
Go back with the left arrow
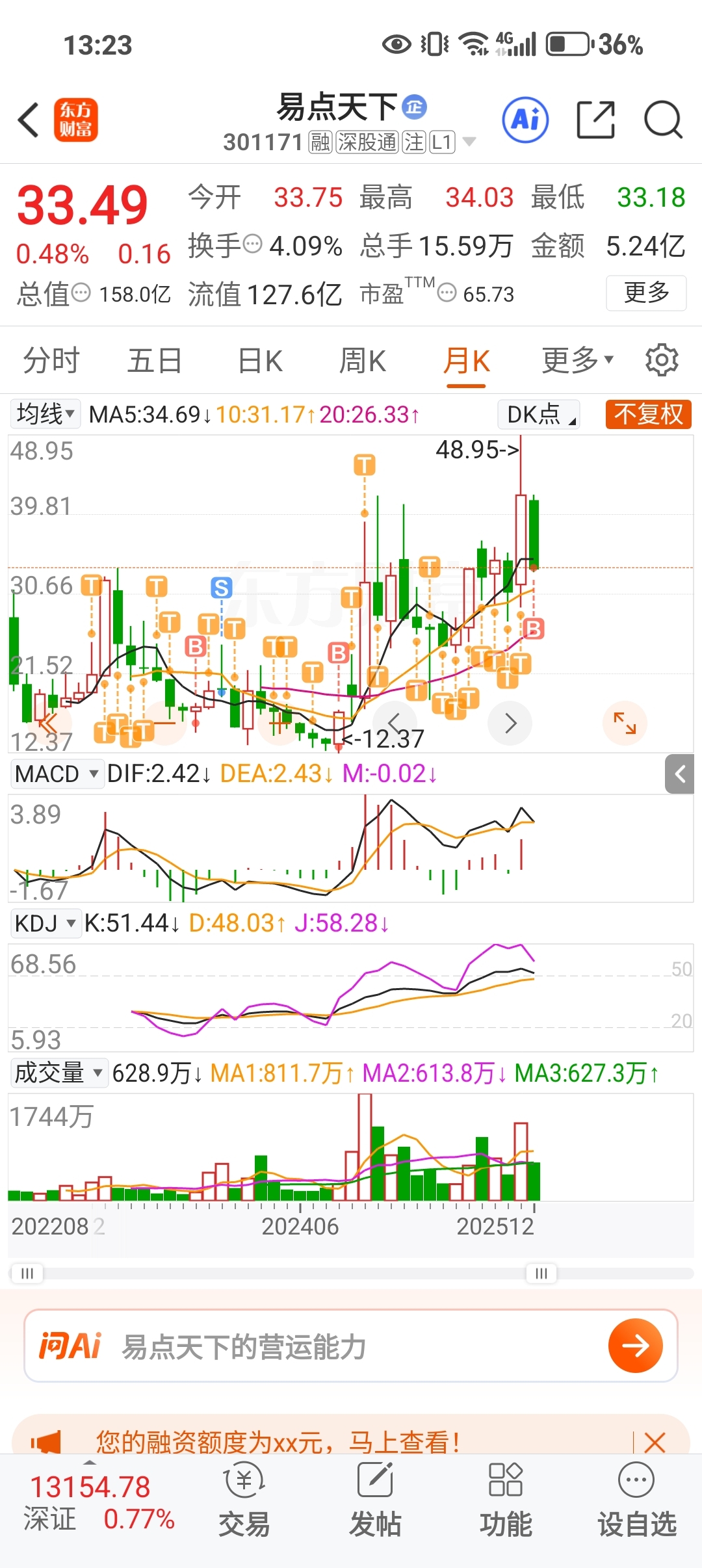tap(29, 120)
